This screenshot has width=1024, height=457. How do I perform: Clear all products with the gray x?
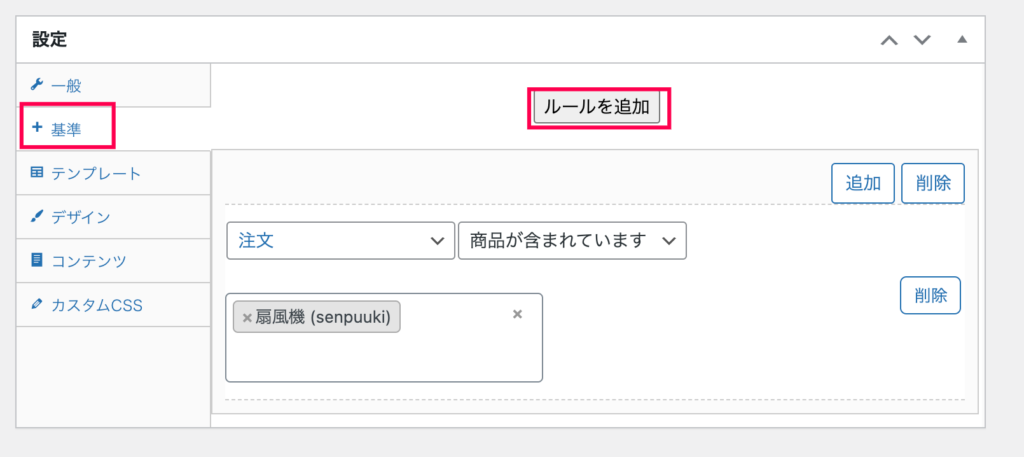[x=517, y=314]
